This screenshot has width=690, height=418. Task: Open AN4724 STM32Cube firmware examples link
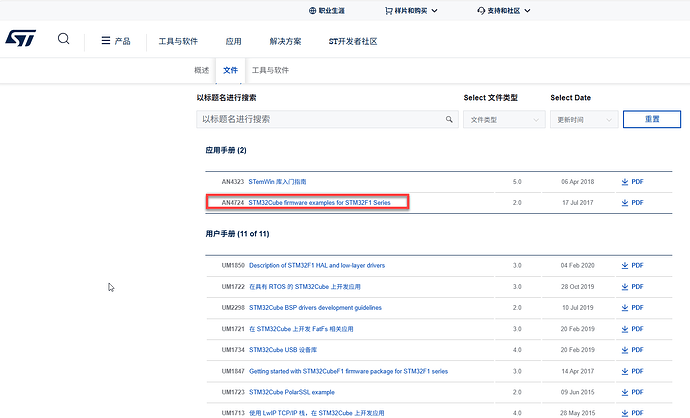pos(319,203)
